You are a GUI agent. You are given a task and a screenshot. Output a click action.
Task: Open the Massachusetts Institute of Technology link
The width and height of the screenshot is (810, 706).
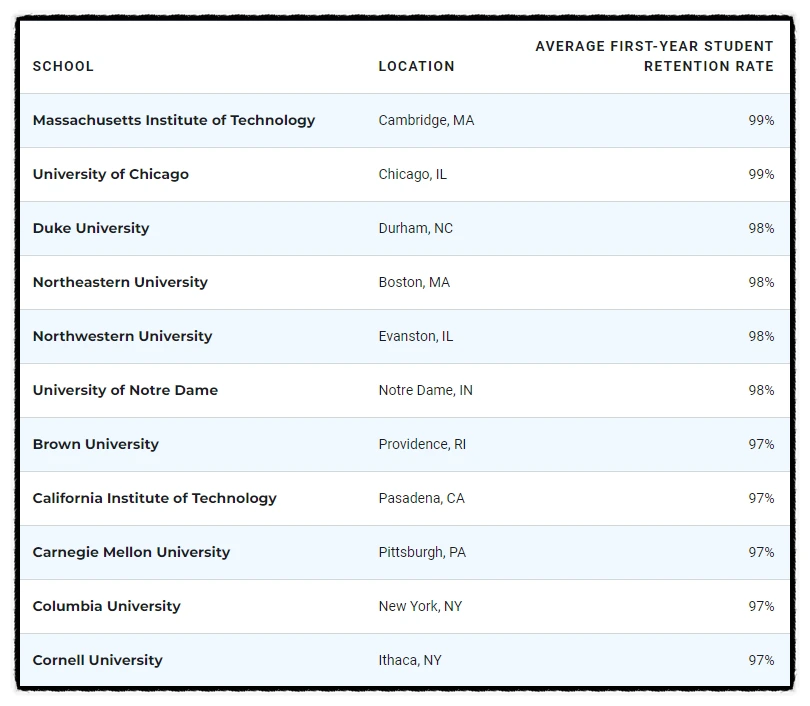coord(174,120)
